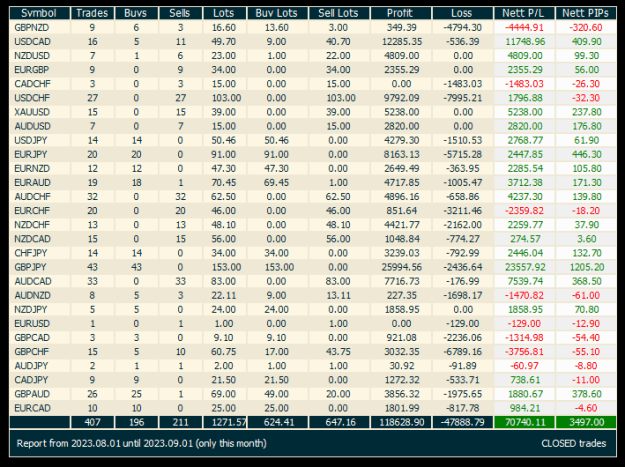625x467 pixels.
Task: Select the USDCAD symbol cell
Action: coord(39,41)
